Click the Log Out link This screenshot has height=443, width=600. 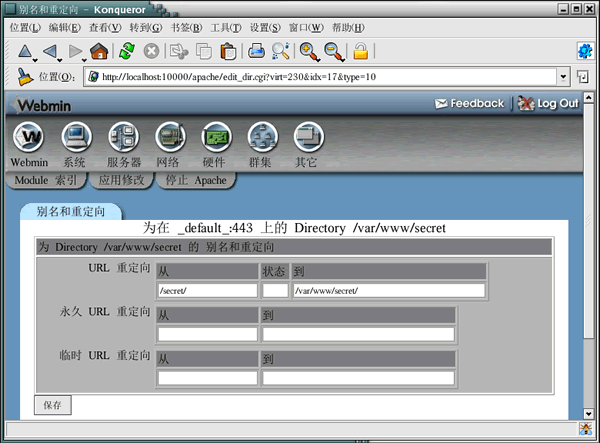click(x=548, y=103)
